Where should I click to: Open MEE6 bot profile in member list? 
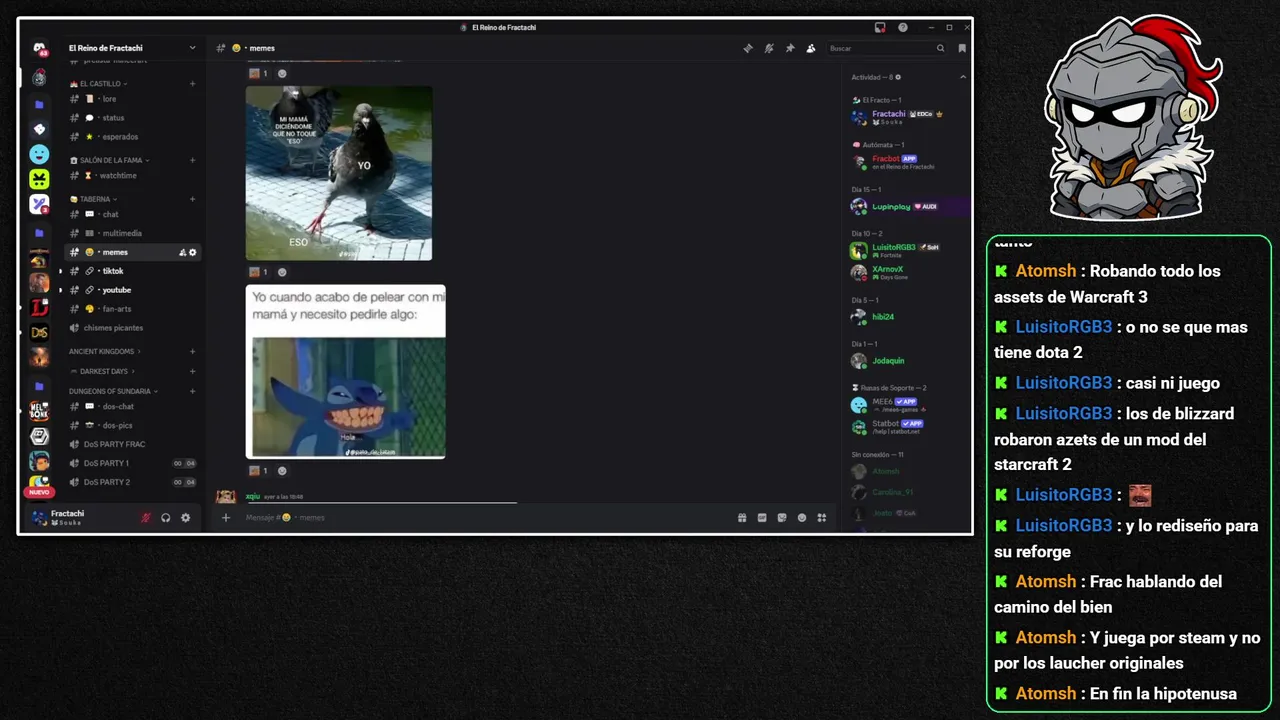pos(908,405)
